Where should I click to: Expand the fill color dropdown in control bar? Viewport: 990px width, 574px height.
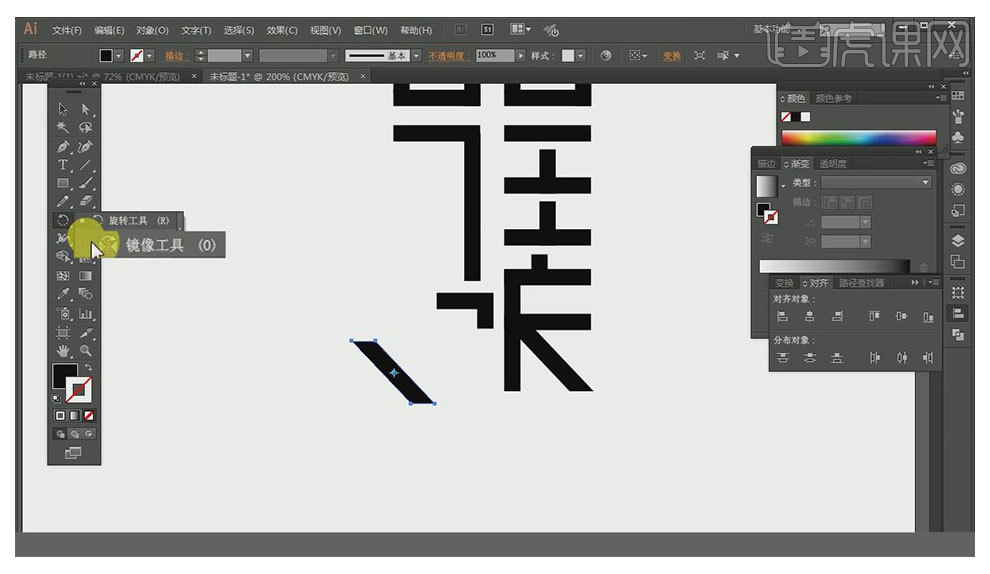119,56
